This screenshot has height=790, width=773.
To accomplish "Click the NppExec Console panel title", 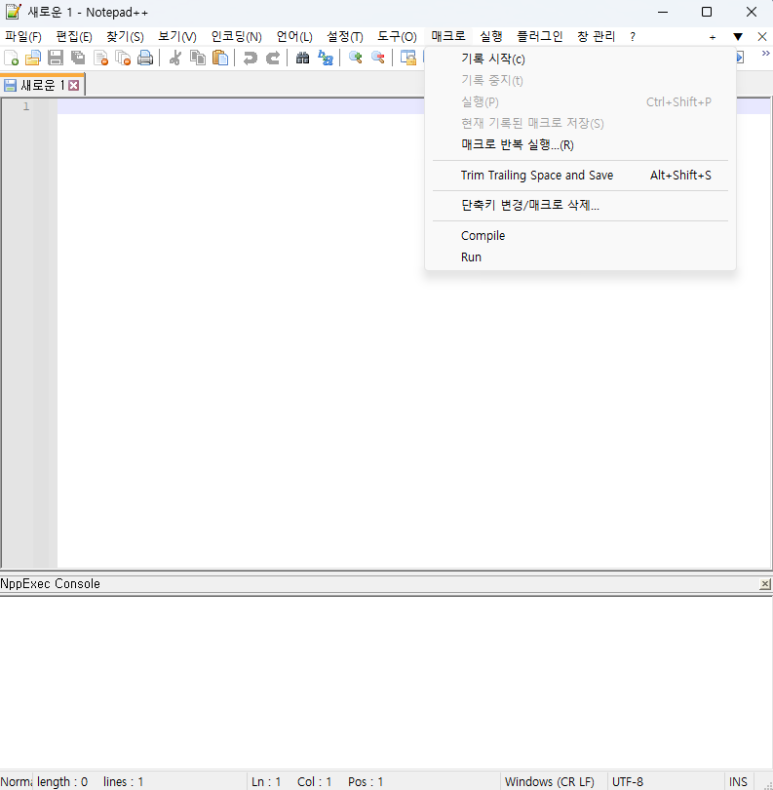I will click(x=50, y=583).
